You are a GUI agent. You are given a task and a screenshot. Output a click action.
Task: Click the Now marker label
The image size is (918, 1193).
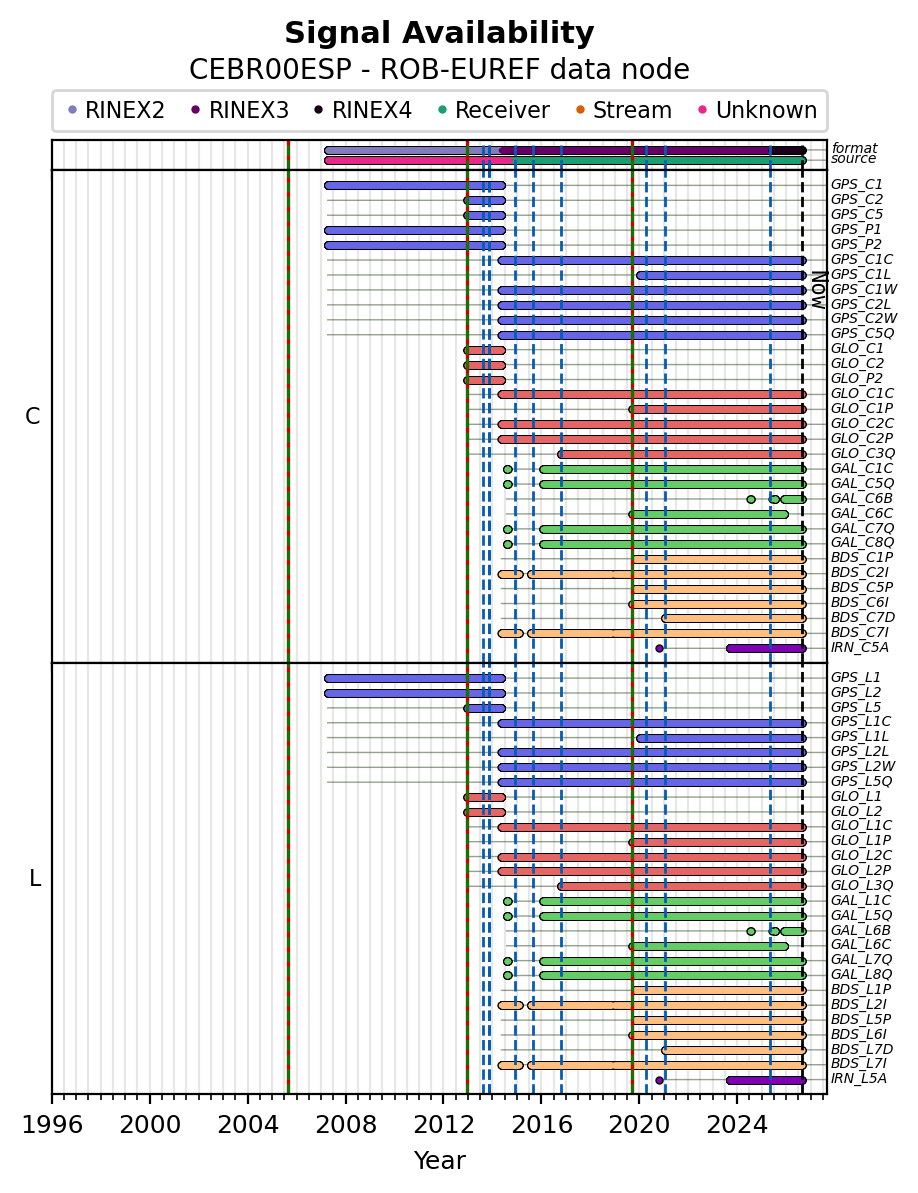tap(818, 290)
